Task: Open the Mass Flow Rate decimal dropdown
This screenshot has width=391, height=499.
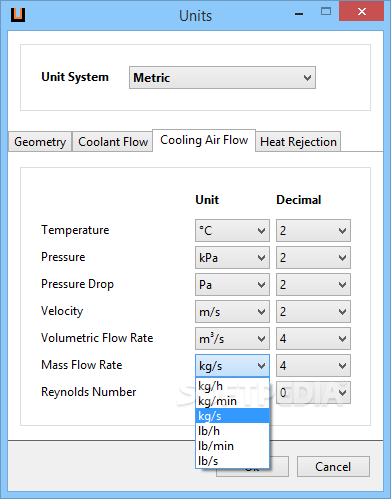Action: point(313,365)
